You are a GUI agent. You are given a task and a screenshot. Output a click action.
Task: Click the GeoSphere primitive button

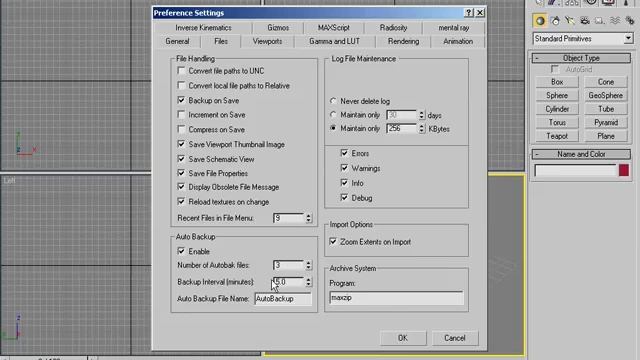click(x=606, y=96)
